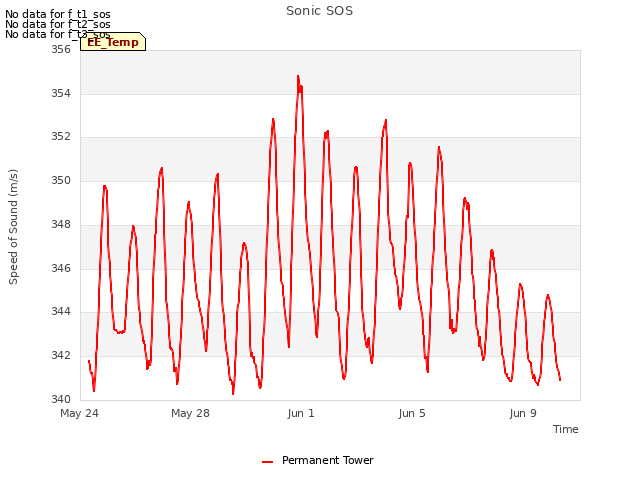Screen dimensions: 640x480
Task: Click the Speed of Sound (m/s) axis label
Action: click(13, 227)
